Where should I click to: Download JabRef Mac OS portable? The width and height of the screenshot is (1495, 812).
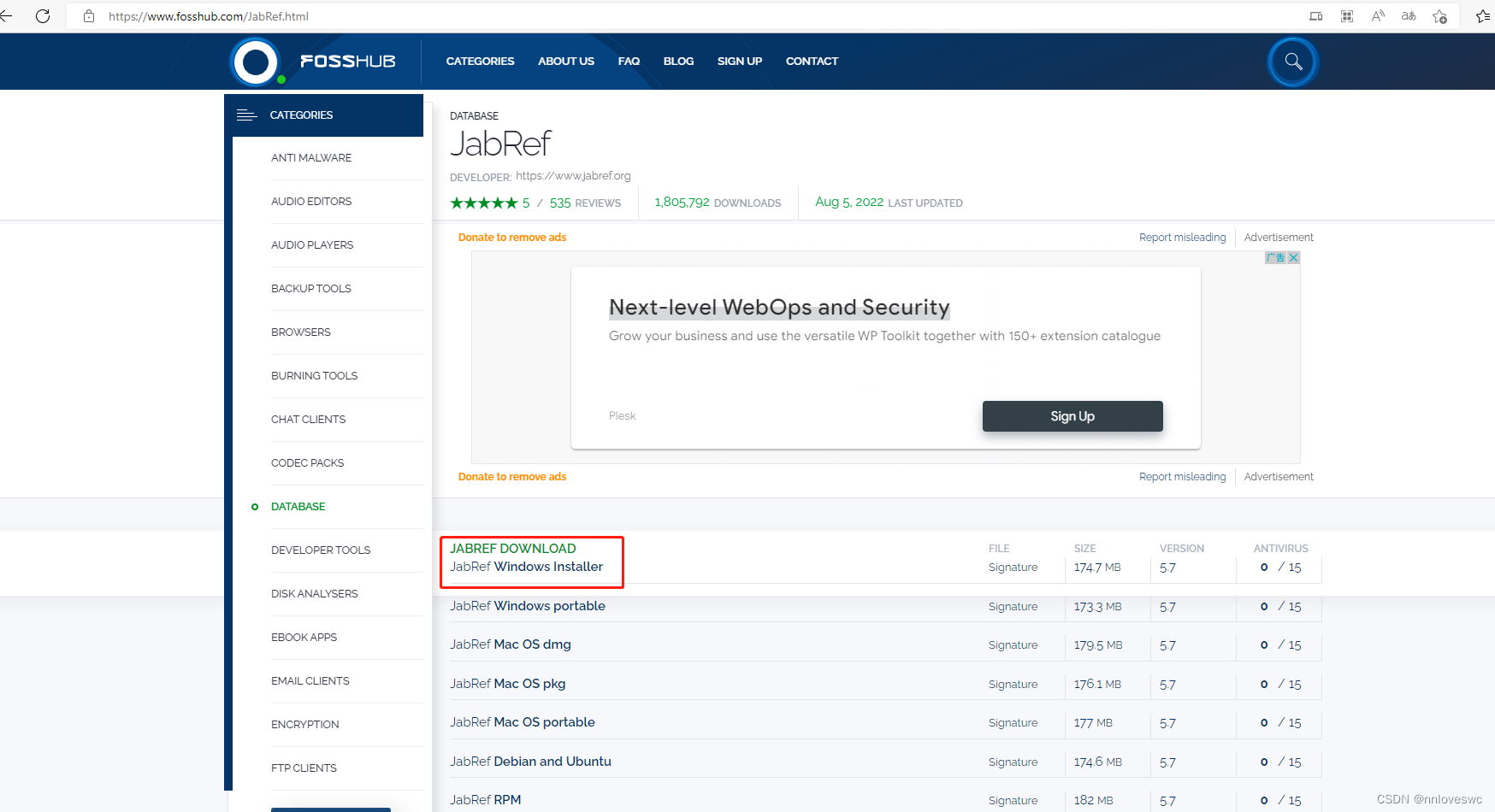click(x=523, y=722)
